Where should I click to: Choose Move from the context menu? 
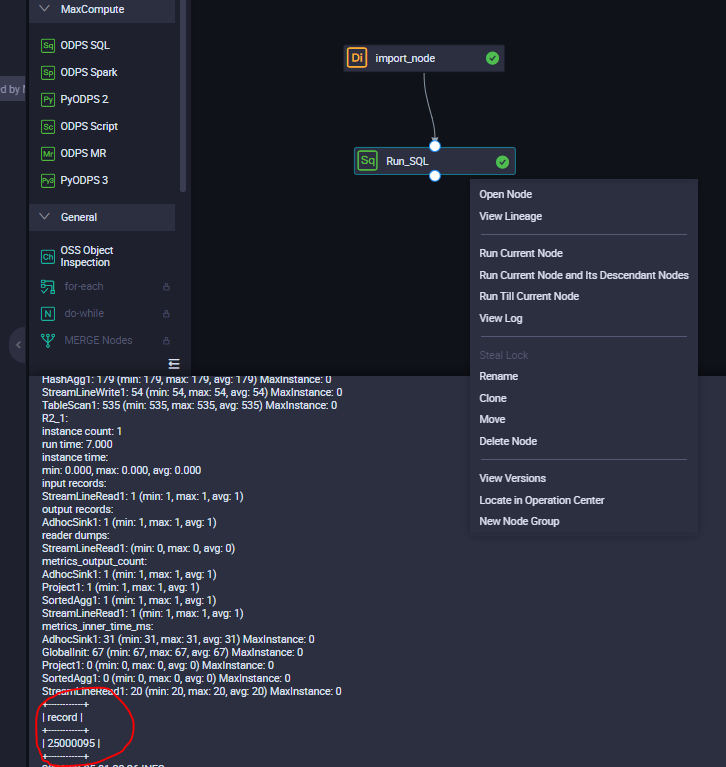coord(492,420)
